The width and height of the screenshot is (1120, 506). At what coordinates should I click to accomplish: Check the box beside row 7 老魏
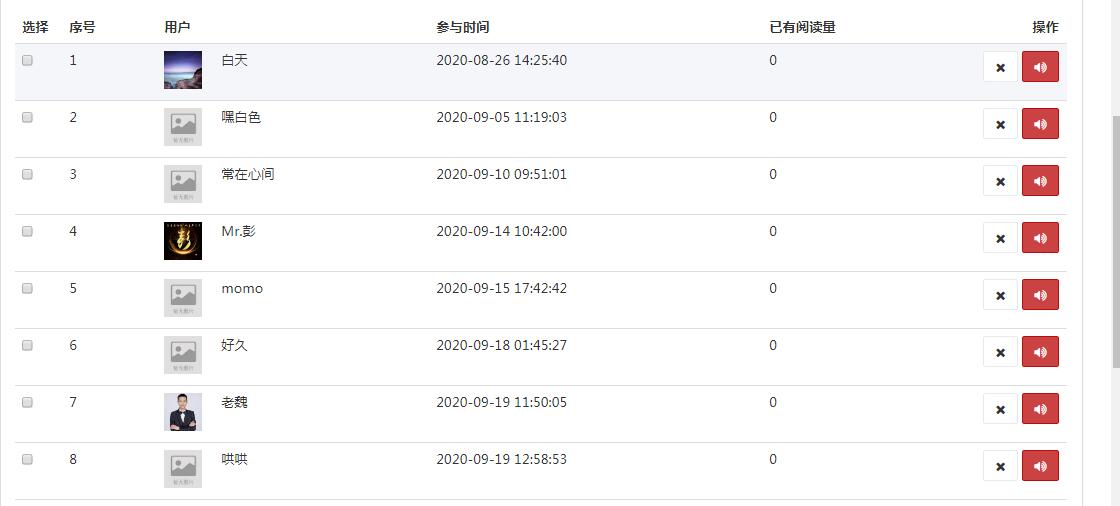point(27,402)
